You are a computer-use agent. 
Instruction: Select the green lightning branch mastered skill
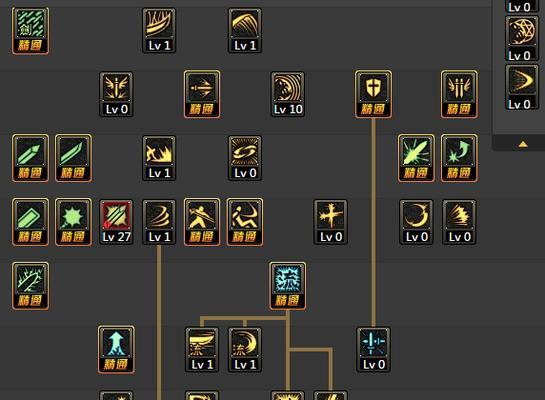tap(31, 286)
